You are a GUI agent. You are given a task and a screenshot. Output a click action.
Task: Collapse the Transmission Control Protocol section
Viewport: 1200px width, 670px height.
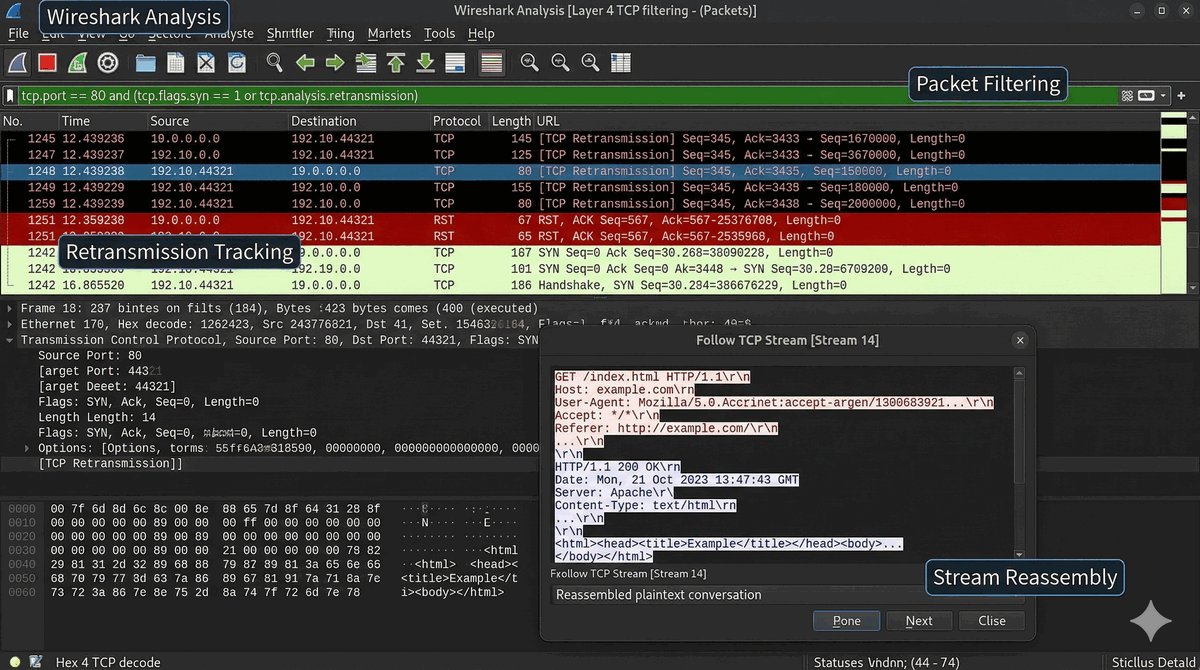point(10,340)
